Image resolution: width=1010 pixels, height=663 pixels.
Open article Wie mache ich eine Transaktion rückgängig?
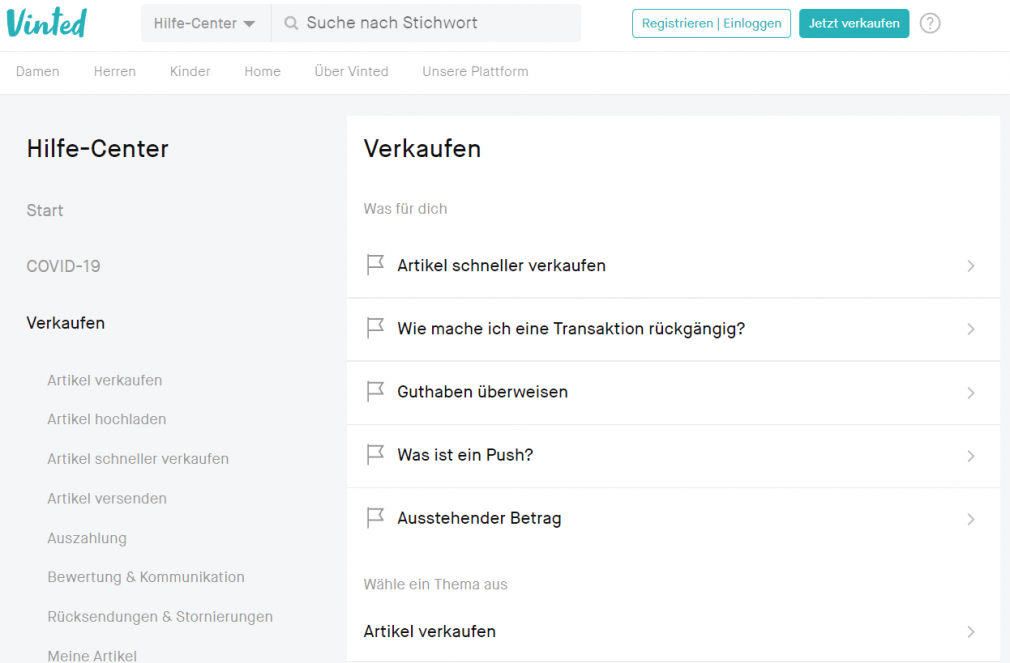673,329
